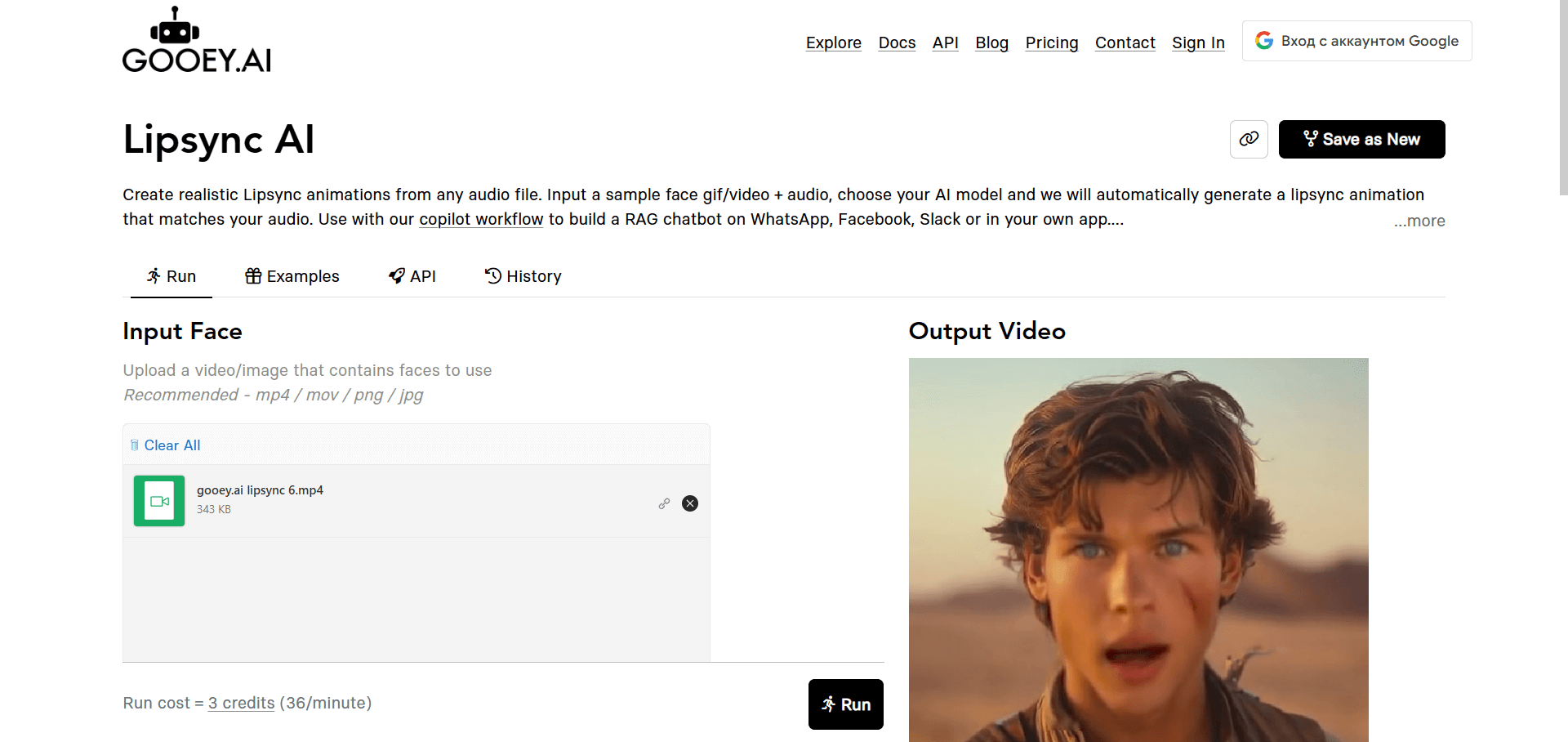Image resolution: width=1568 pixels, height=742 pixels.
Task: Switch to the History tab
Action: [x=523, y=276]
